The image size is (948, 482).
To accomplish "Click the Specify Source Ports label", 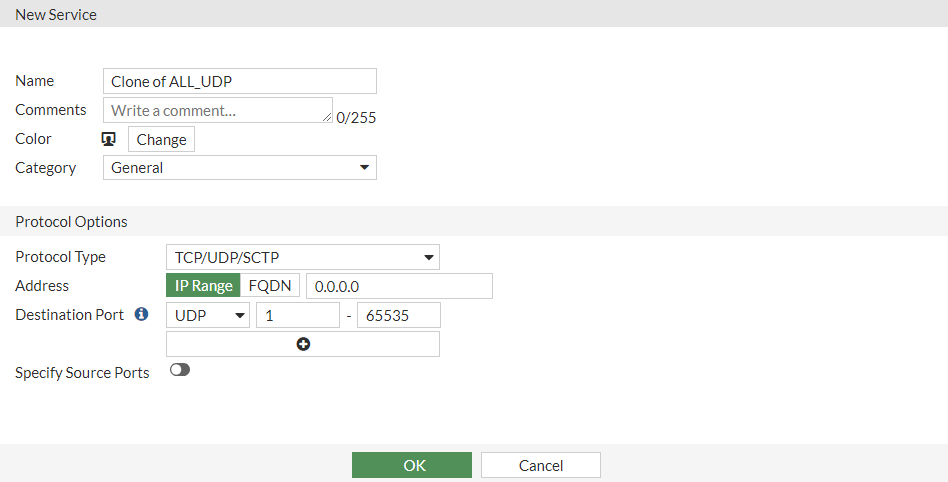I will (82, 373).
